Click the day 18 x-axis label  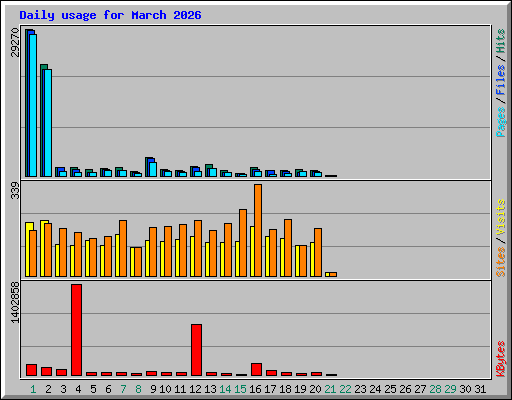[285, 389]
